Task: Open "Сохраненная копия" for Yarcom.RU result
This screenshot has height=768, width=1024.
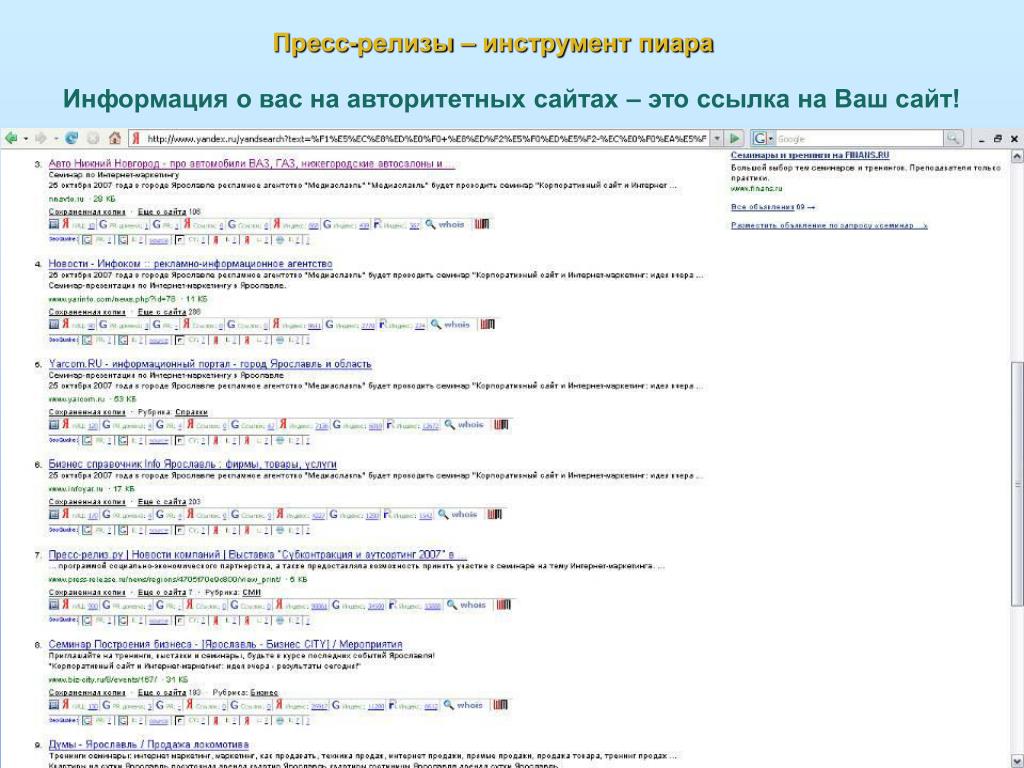Action: (x=87, y=412)
